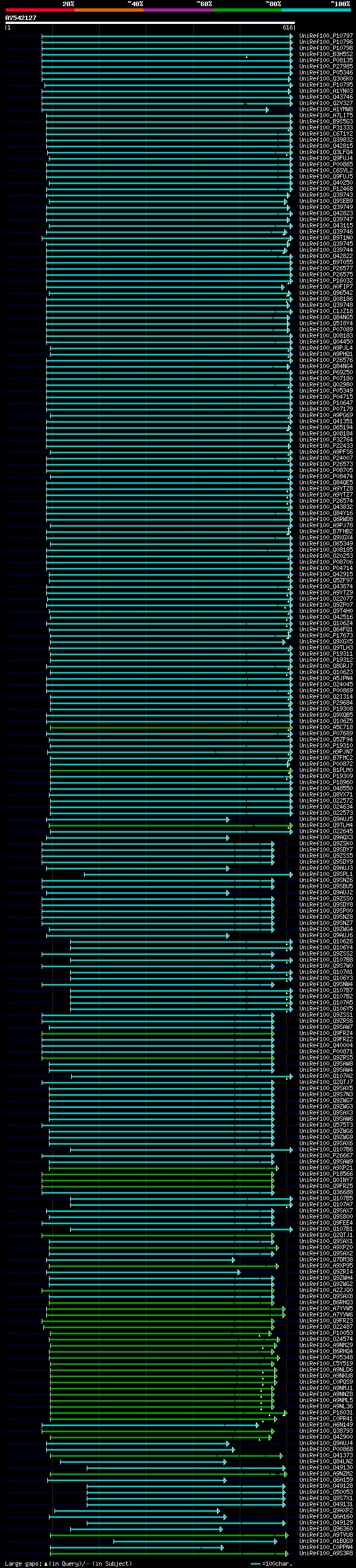
Task: Select the UniRef100_P19311 label
Action: (x=326, y=654)
